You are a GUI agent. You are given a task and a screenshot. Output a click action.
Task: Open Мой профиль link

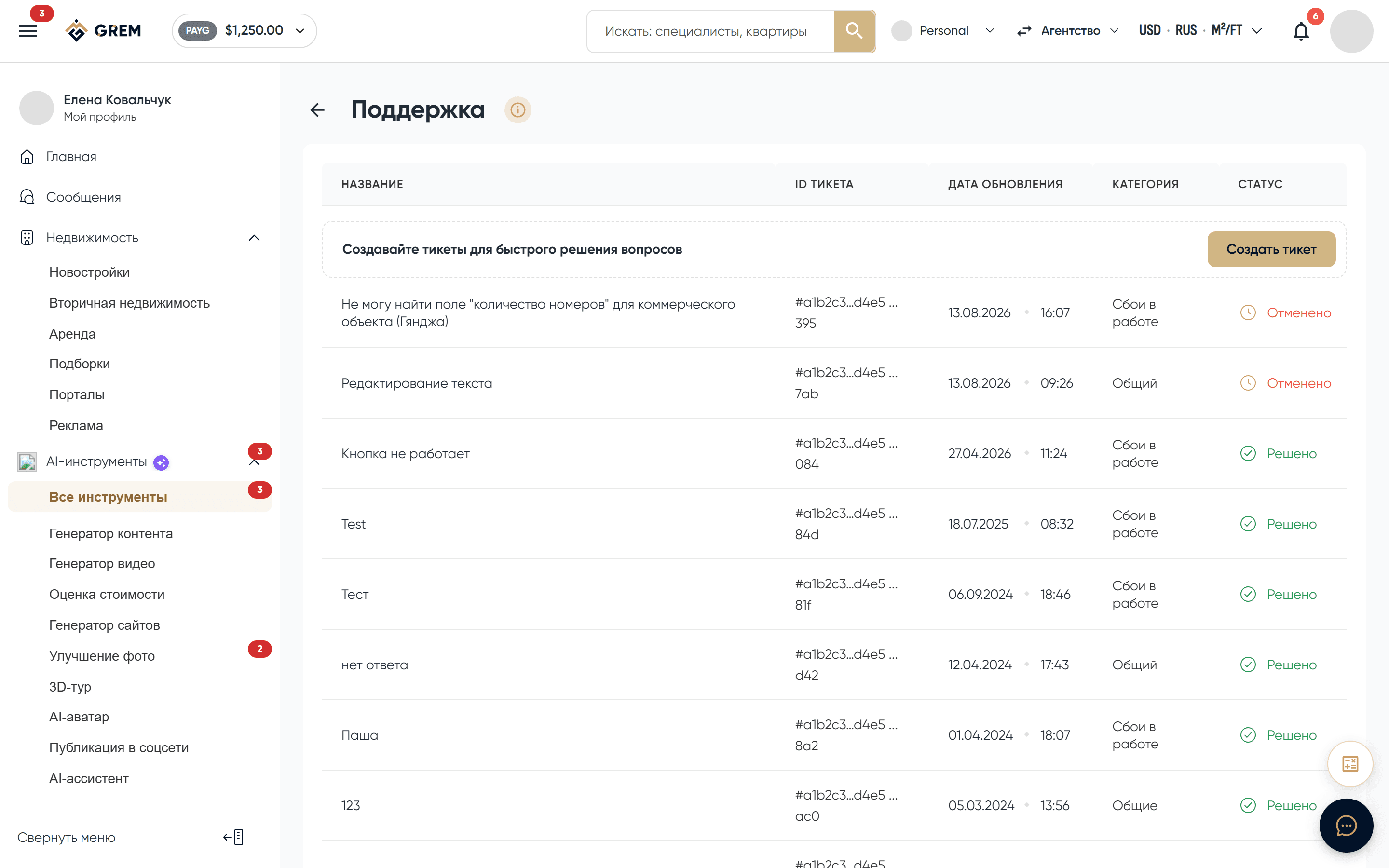pyautogui.click(x=100, y=117)
